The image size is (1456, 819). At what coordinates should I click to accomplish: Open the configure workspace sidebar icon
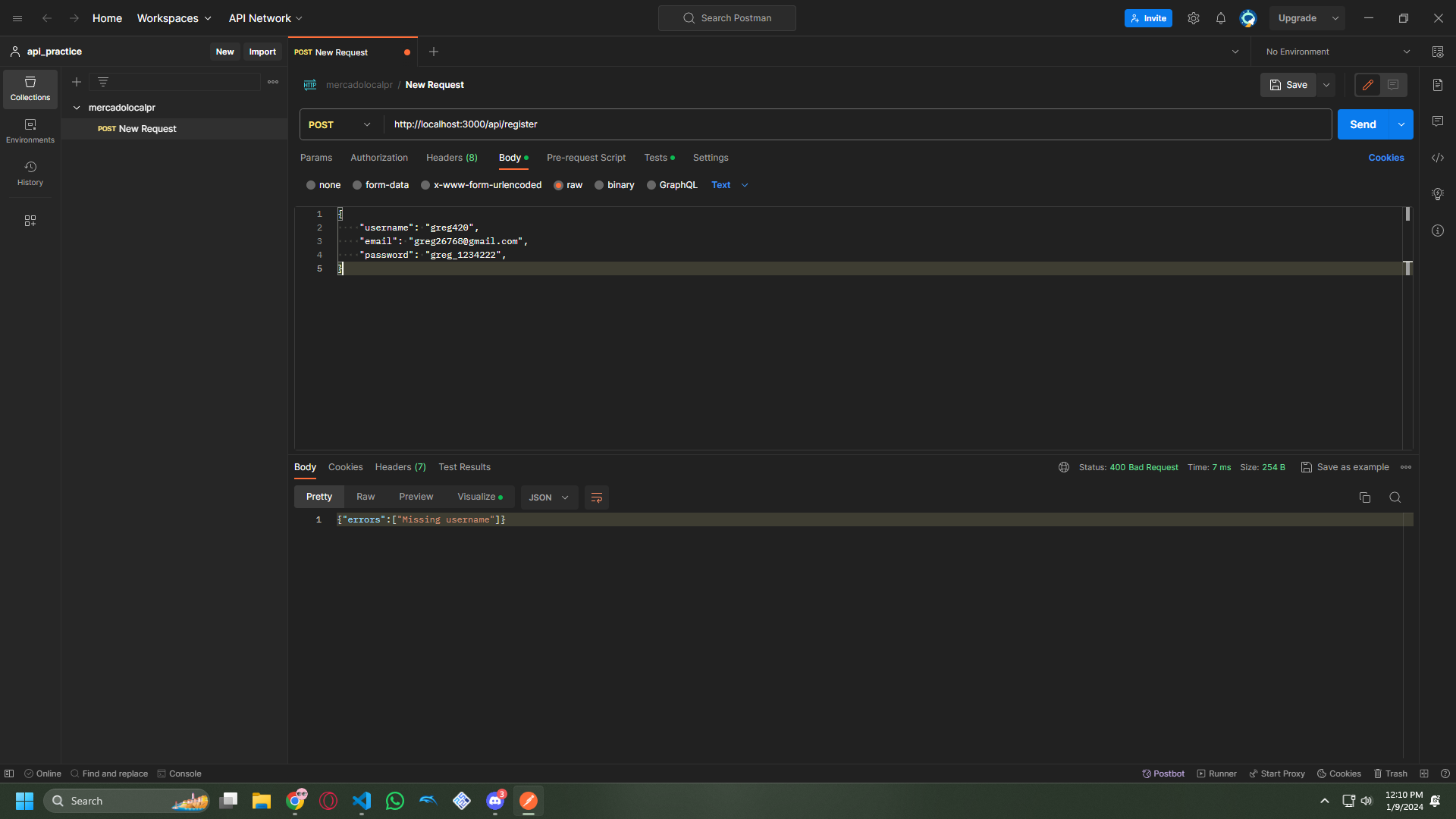[x=30, y=221]
